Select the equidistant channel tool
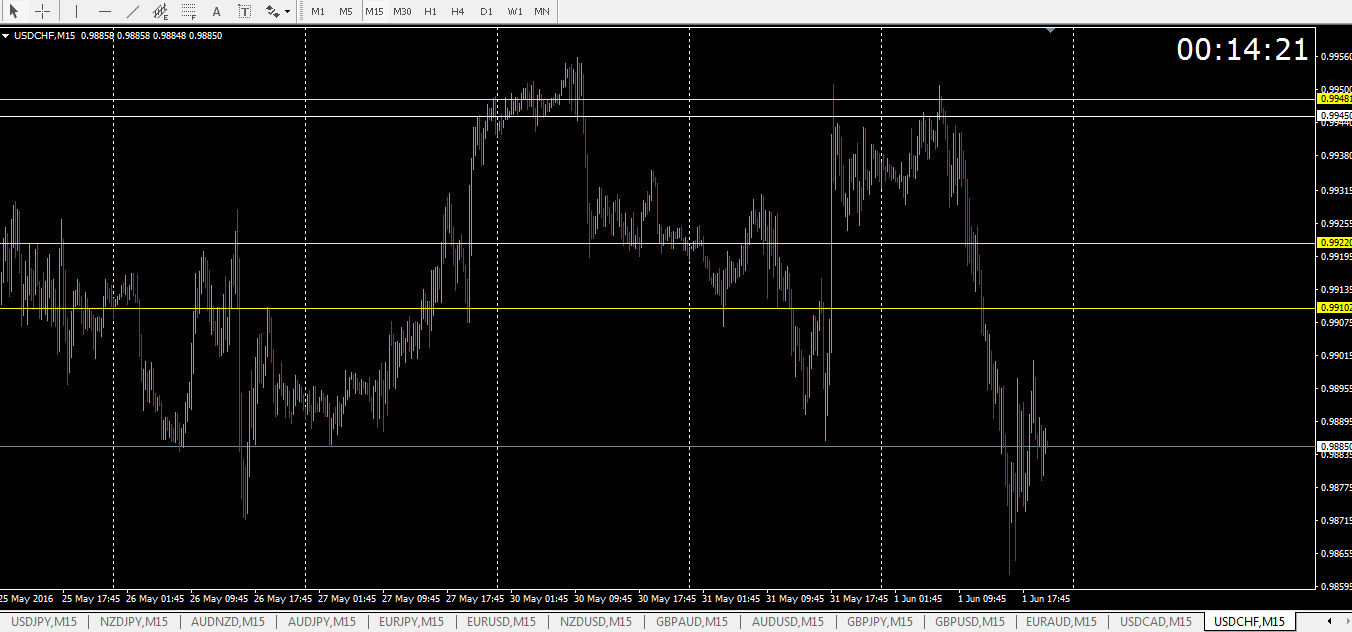1352x632 pixels. 161,11
